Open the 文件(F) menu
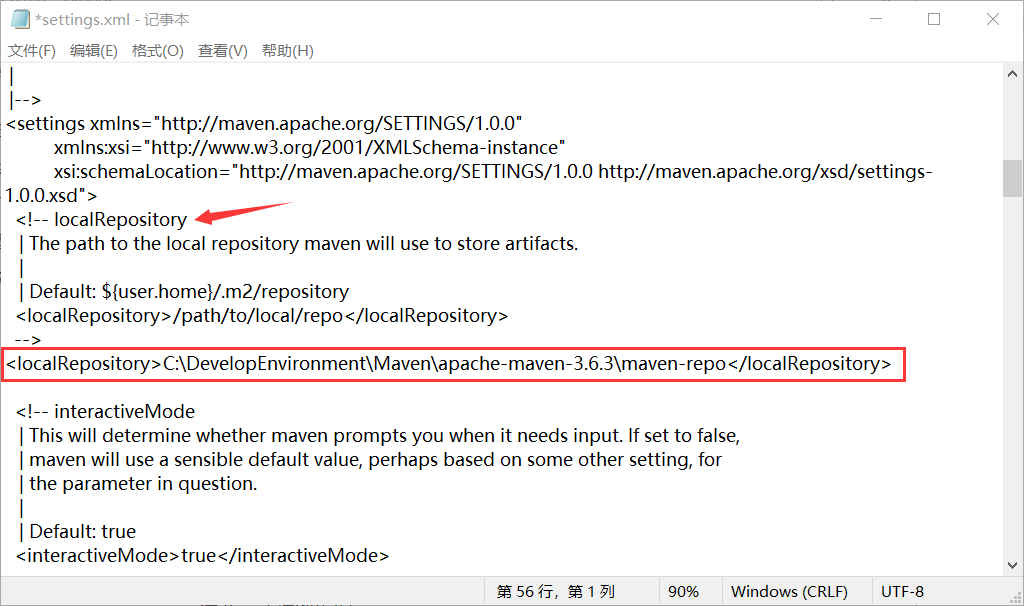This screenshot has width=1024, height=606. coord(31,51)
